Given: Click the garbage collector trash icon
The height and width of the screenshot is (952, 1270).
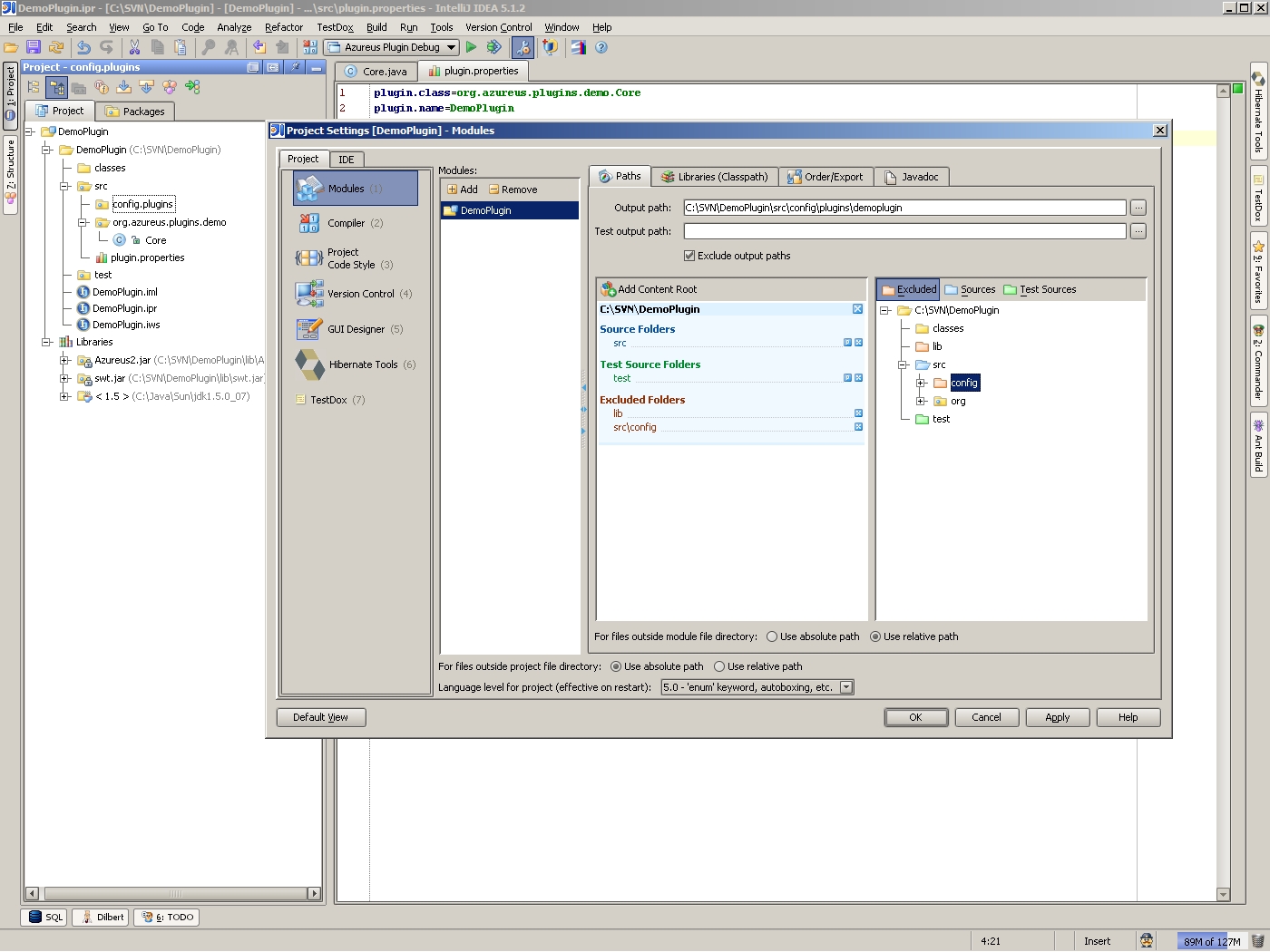Looking at the screenshot, I should coord(1258,941).
